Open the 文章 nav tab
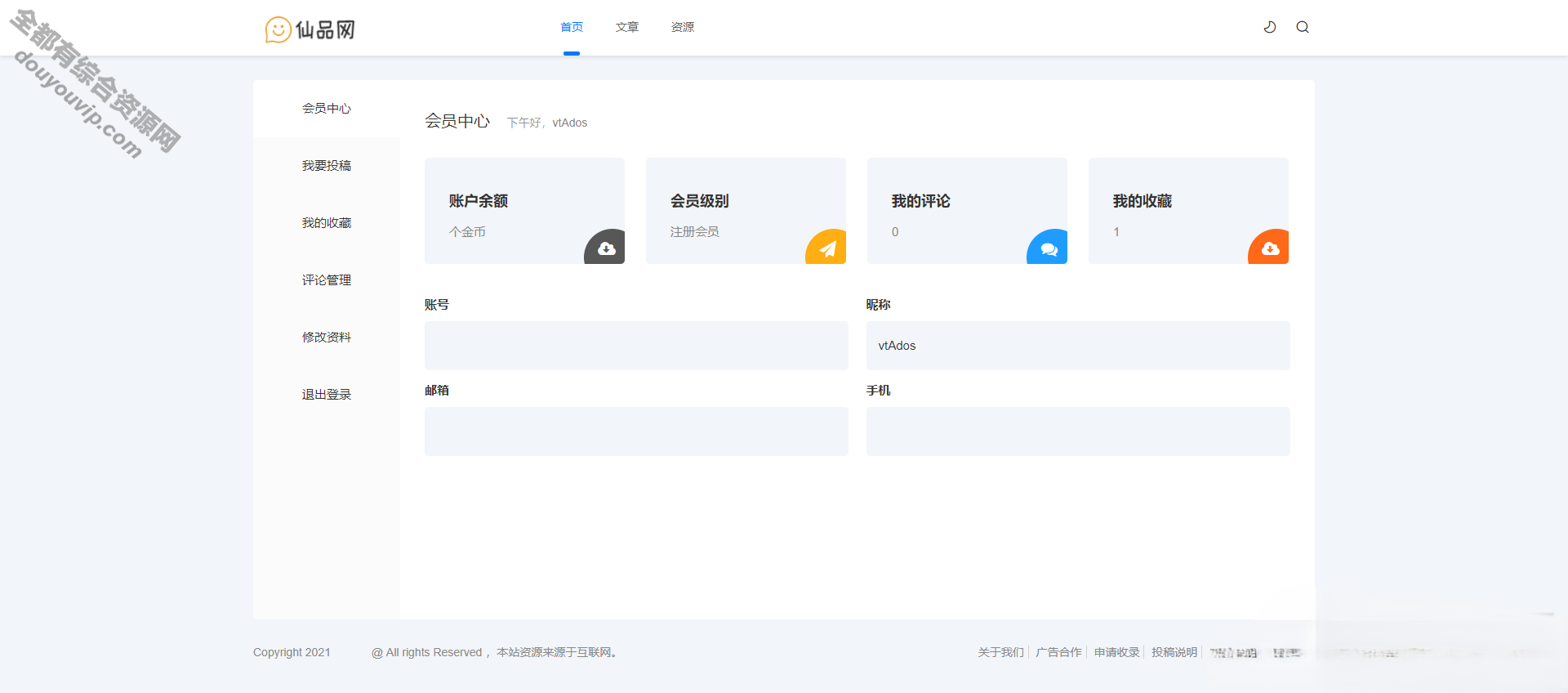Viewport: 1568px width, 693px height. pos(627,27)
